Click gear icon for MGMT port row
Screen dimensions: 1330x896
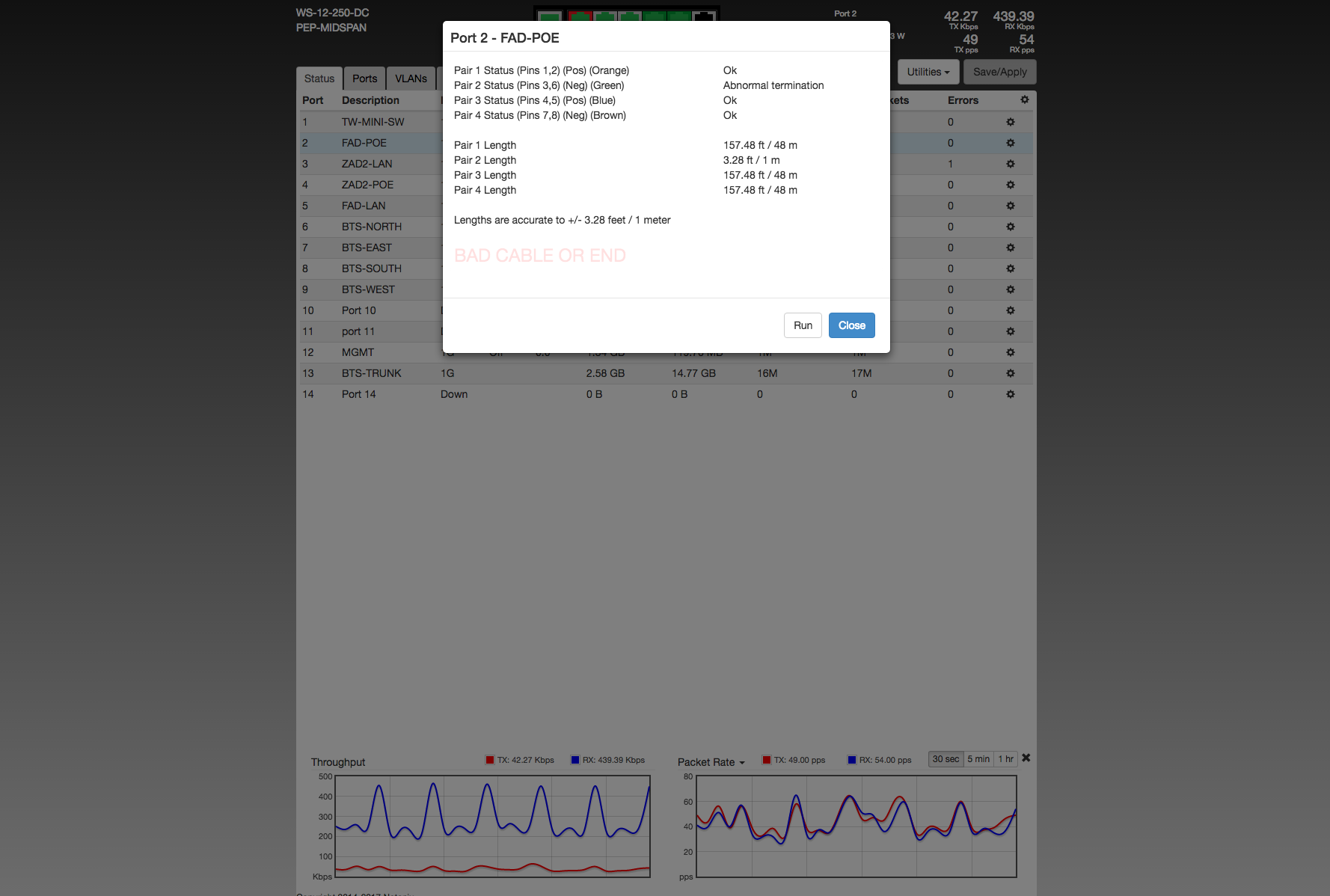1010,352
